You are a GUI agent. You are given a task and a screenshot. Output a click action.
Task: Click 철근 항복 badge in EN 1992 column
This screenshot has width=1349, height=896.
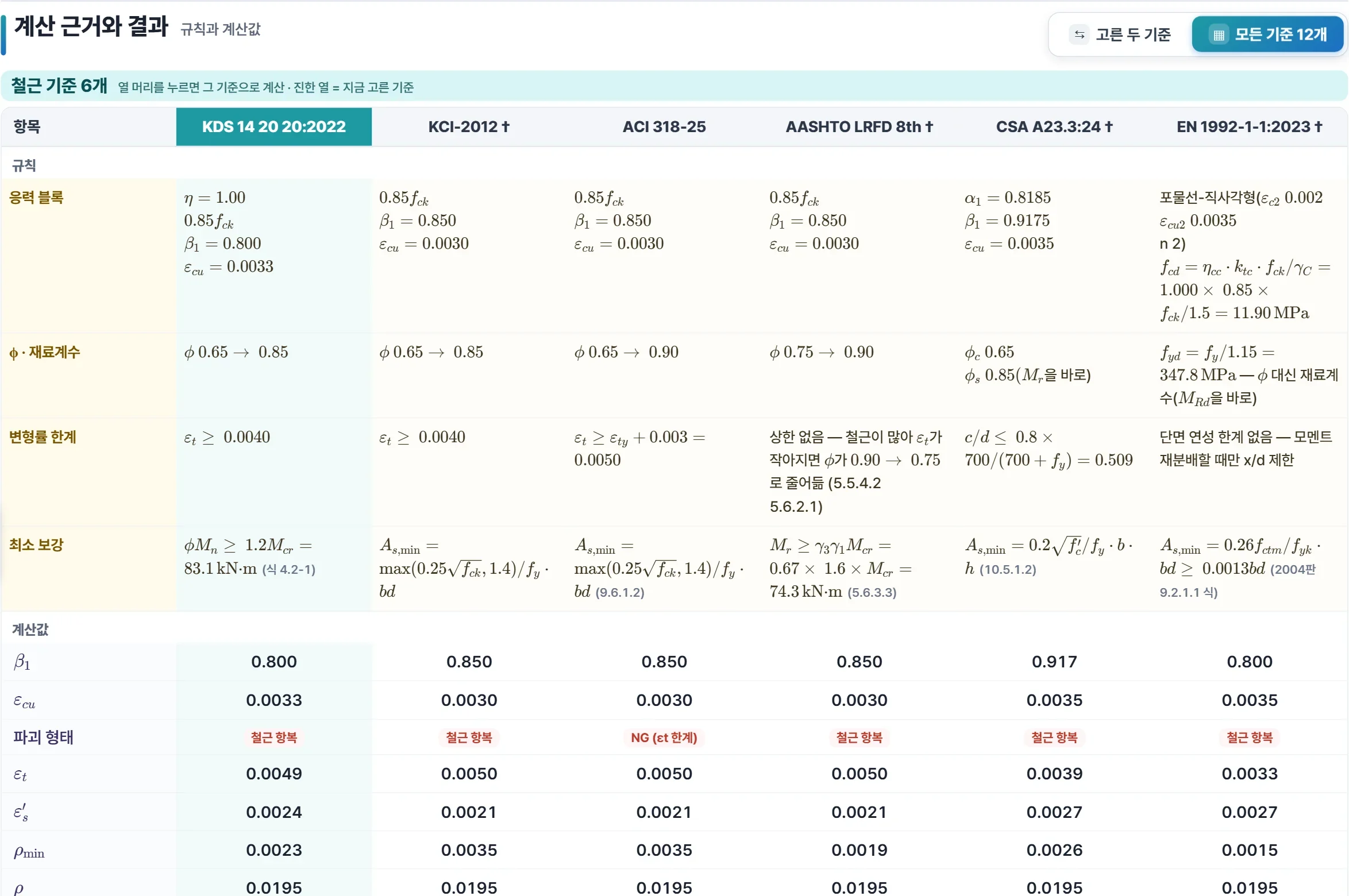click(1250, 737)
